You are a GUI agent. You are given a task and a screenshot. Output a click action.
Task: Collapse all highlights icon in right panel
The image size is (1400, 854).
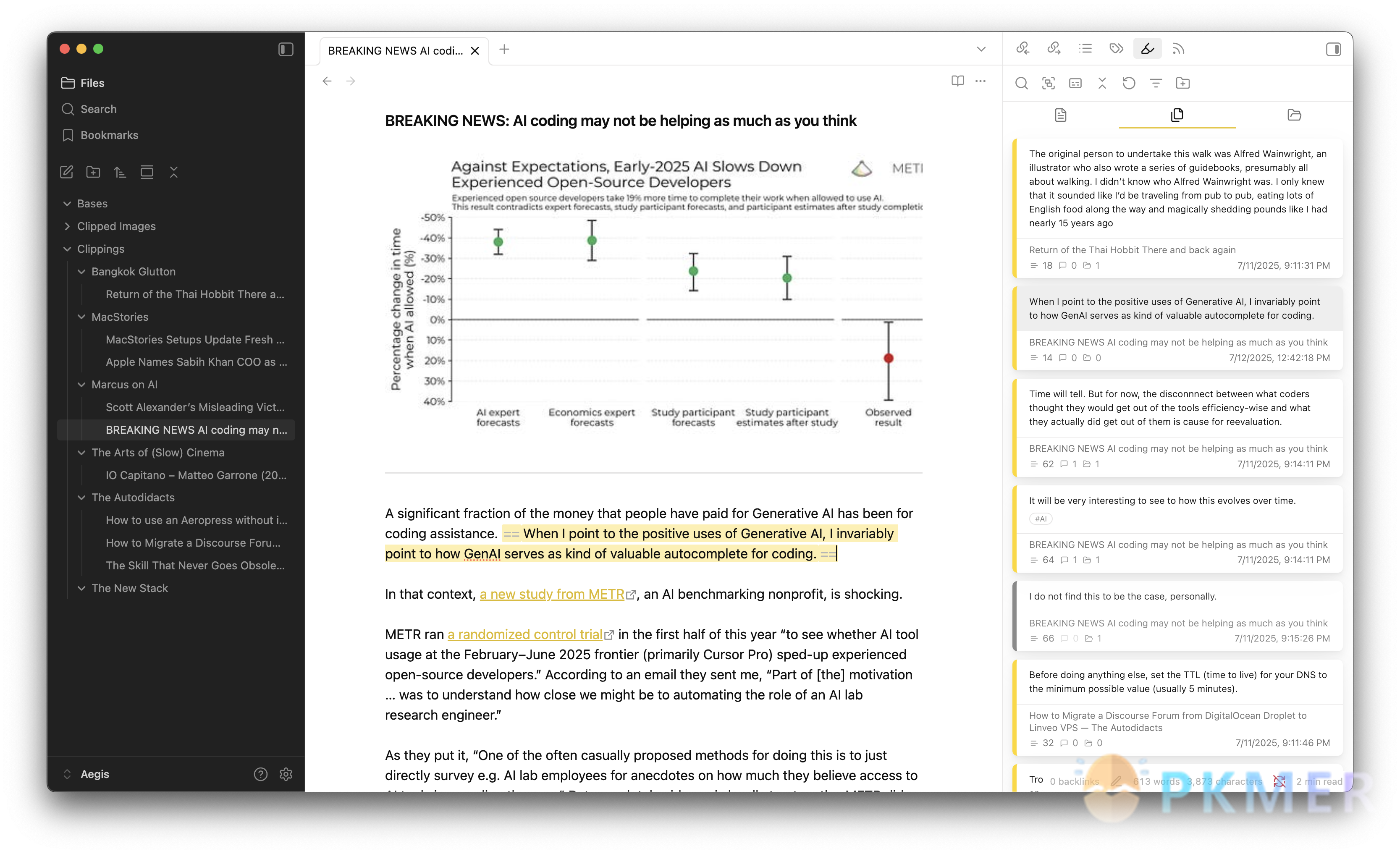pyautogui.click(x=1102, y=84)
